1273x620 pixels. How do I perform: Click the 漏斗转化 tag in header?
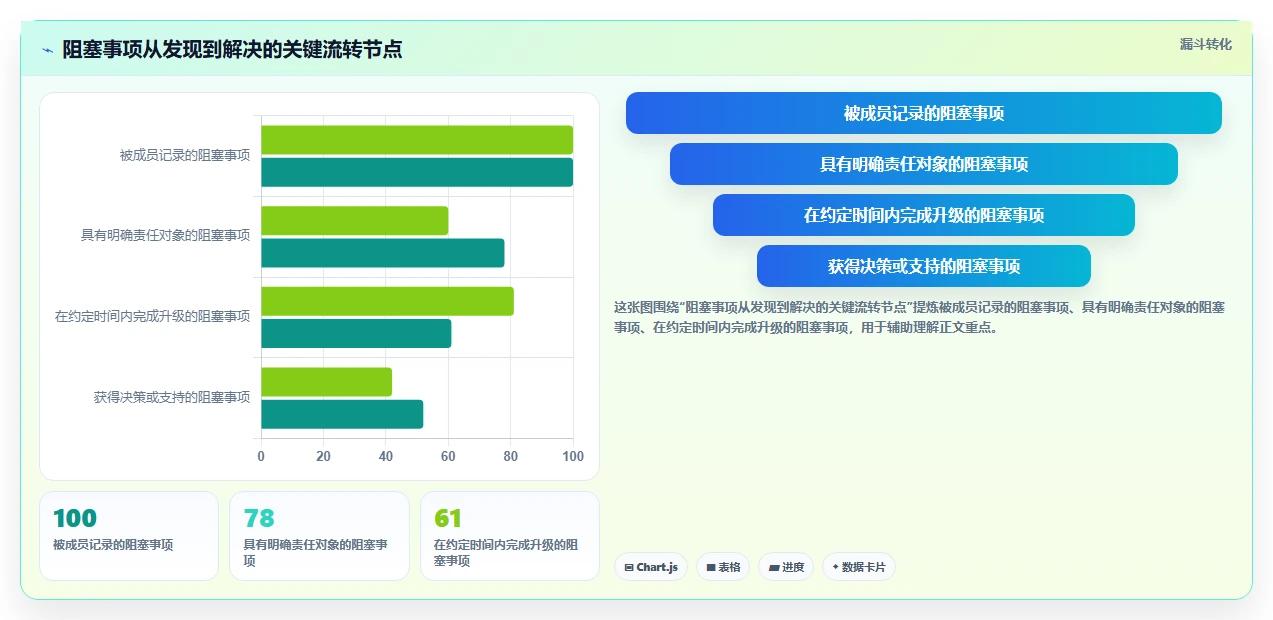pos(1205,44)
